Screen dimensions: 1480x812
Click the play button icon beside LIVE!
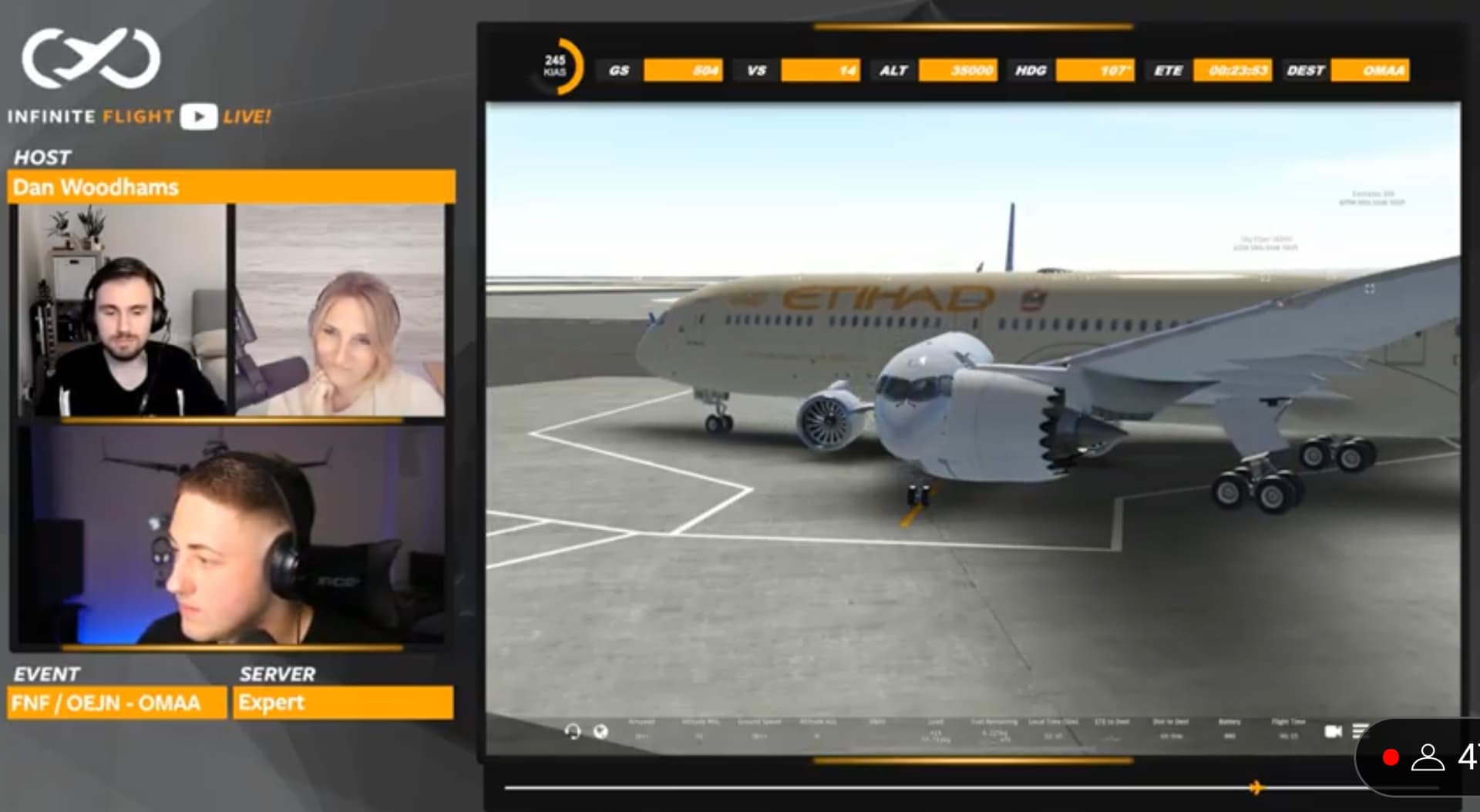click(x=199, y=116)
